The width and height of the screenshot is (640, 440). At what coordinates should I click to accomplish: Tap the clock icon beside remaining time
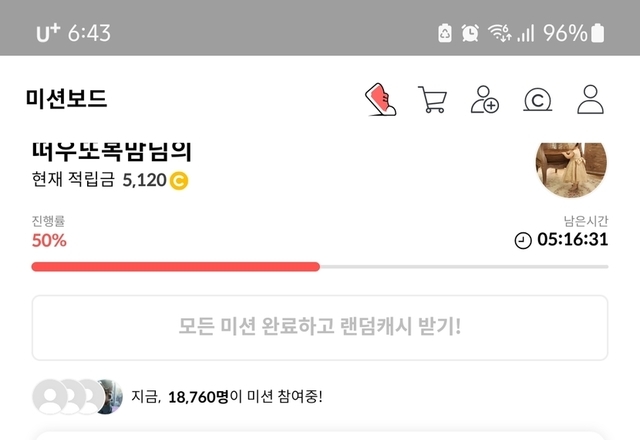coord(523,240)
